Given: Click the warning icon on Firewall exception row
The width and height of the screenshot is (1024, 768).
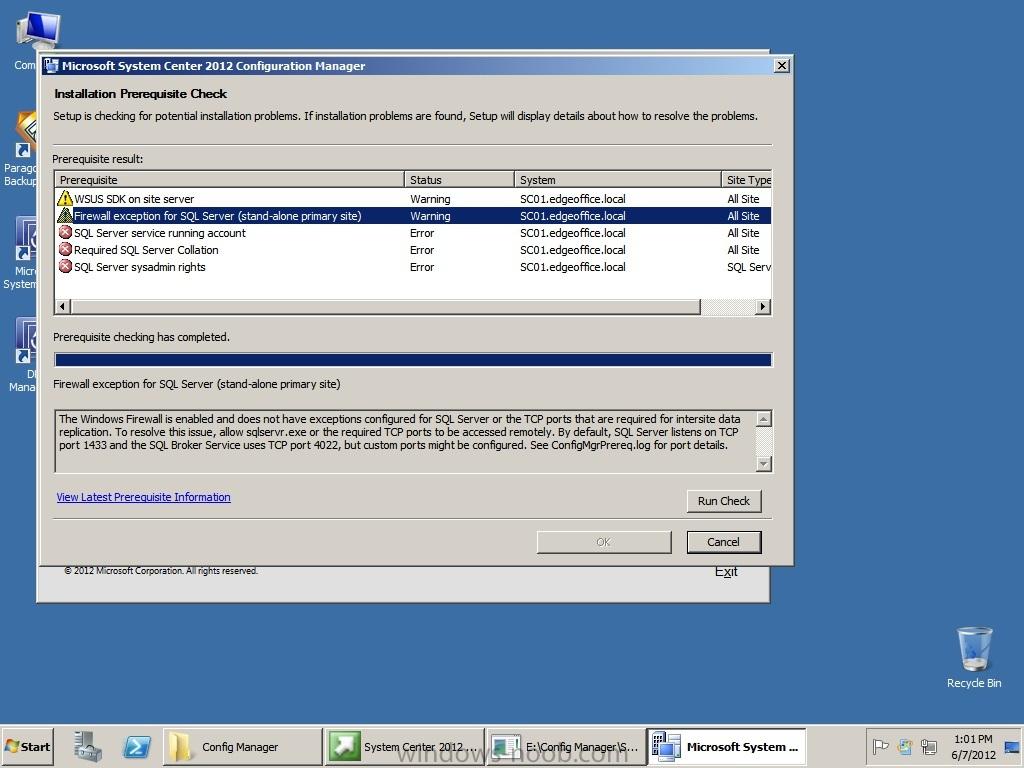Looking at the screenshot, I should tap(65, 216).
